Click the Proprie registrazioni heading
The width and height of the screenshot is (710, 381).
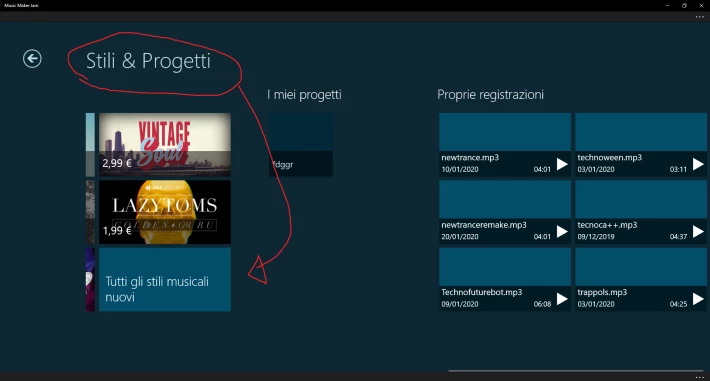(x=490, y=95)
